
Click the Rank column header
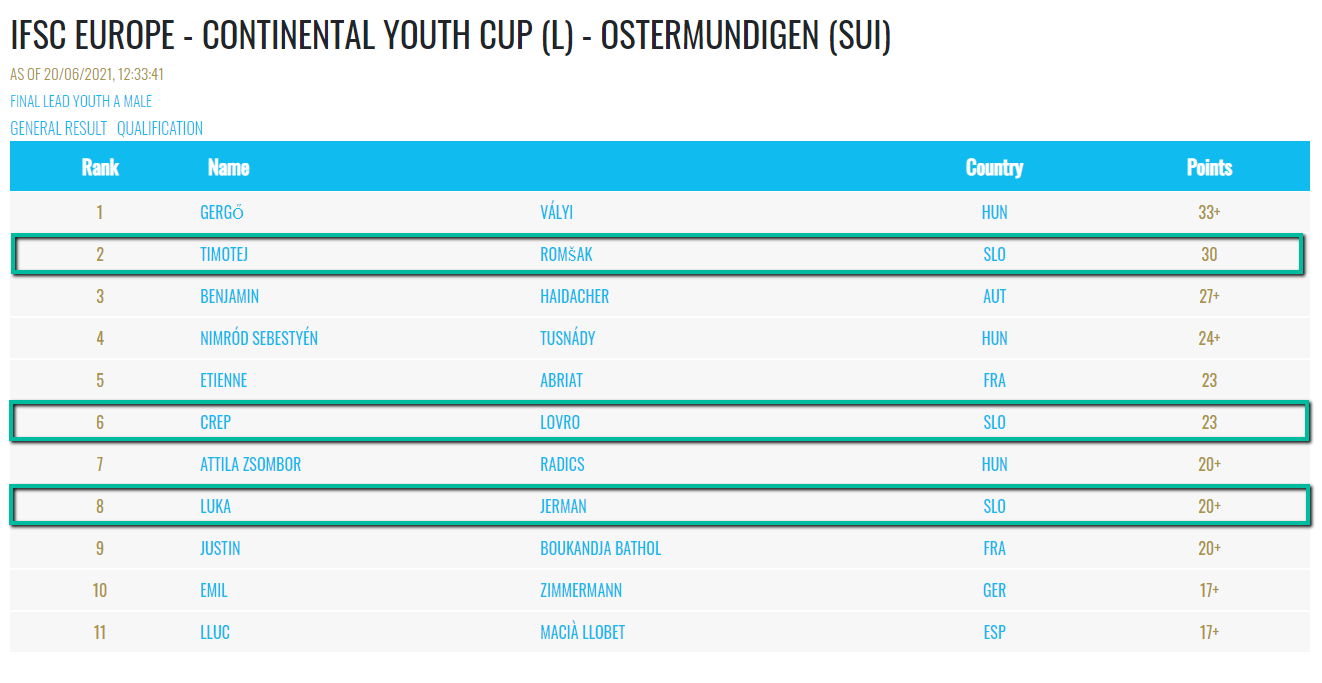tap(100, 167)
